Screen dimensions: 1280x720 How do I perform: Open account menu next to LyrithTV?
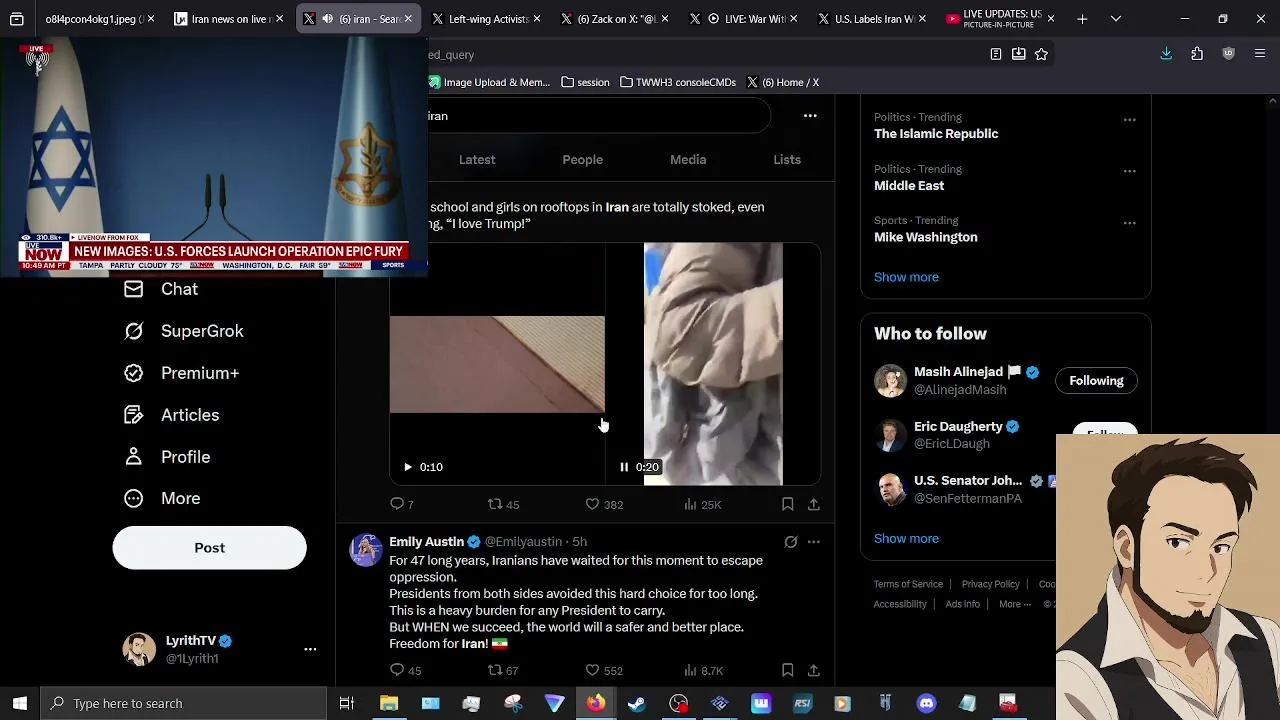pos(310,649)
